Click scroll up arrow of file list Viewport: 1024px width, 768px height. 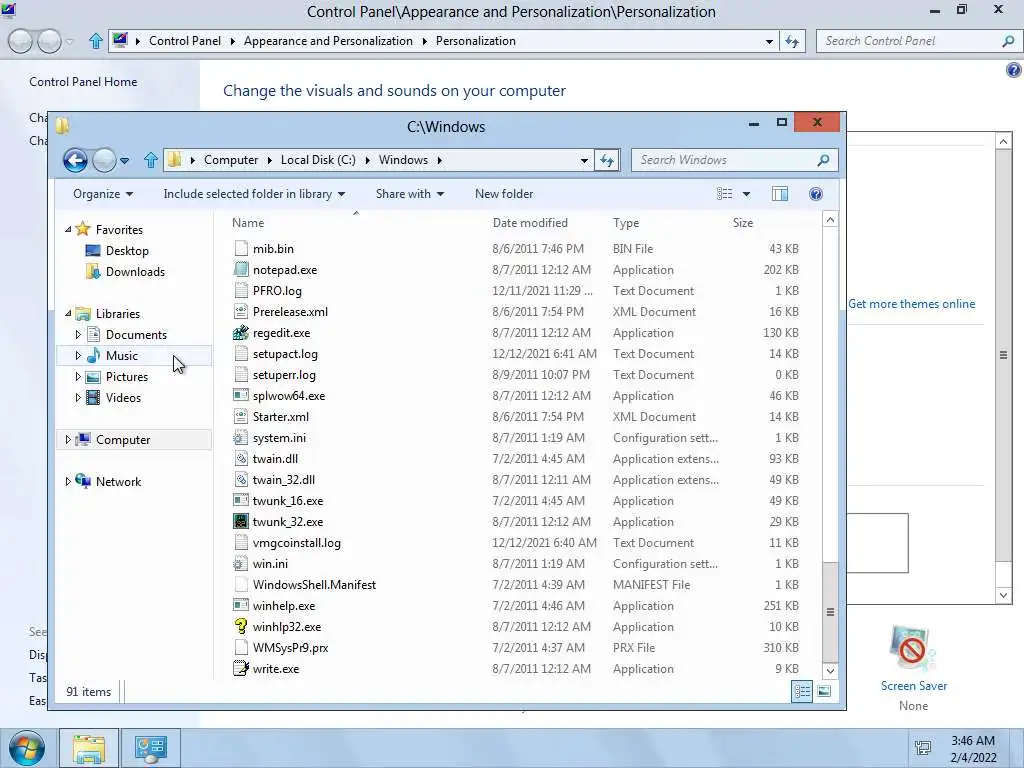pos(830,220)
